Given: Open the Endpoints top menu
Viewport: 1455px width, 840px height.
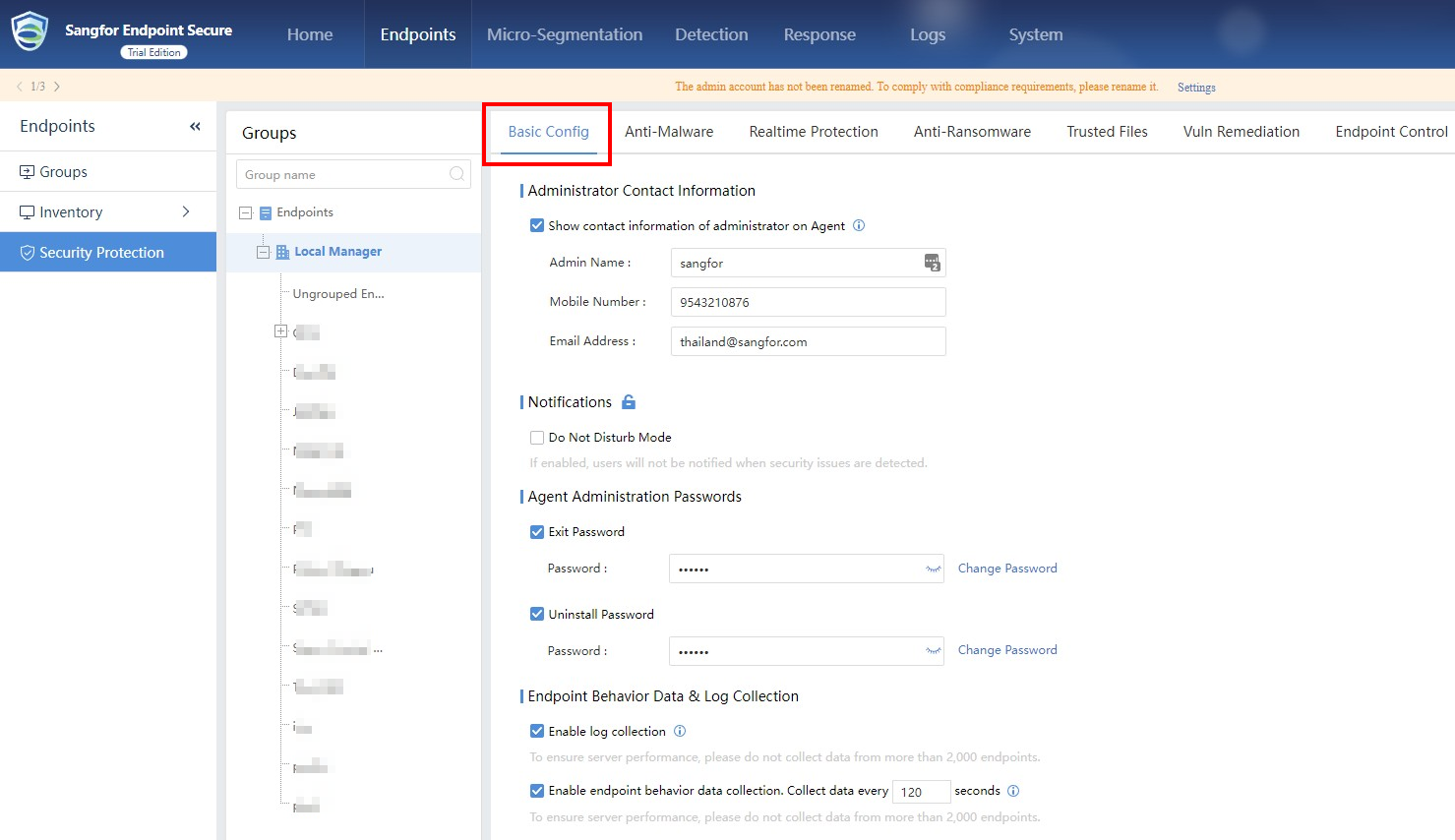Looking at the screenshot, I should [418, 34].
